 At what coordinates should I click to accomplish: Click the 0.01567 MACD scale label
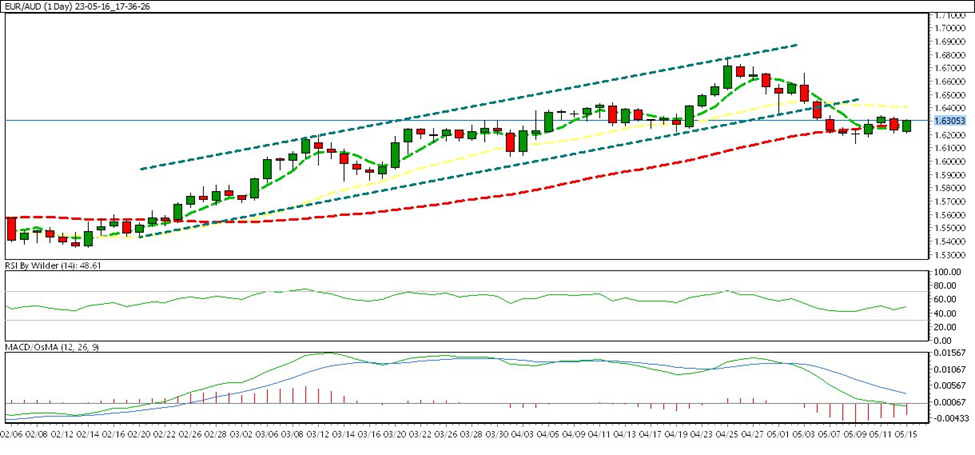[950, 353]
